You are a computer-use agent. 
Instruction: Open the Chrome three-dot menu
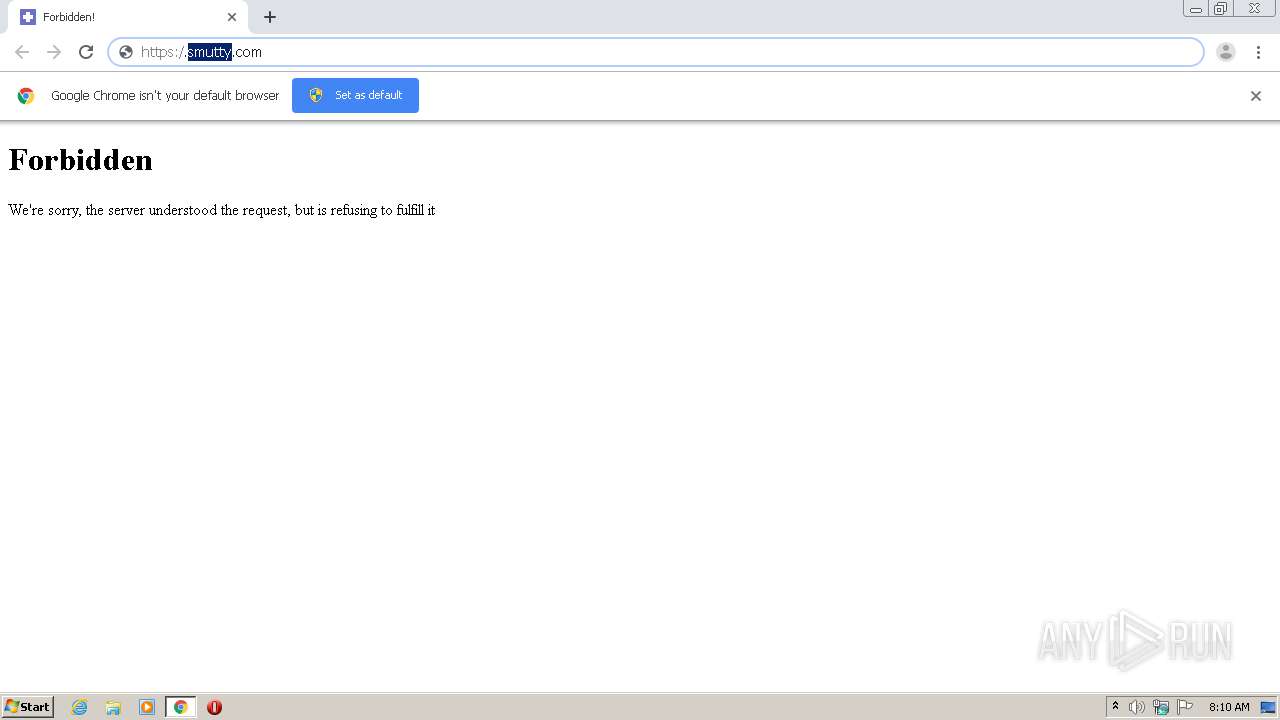point(1258,52)
